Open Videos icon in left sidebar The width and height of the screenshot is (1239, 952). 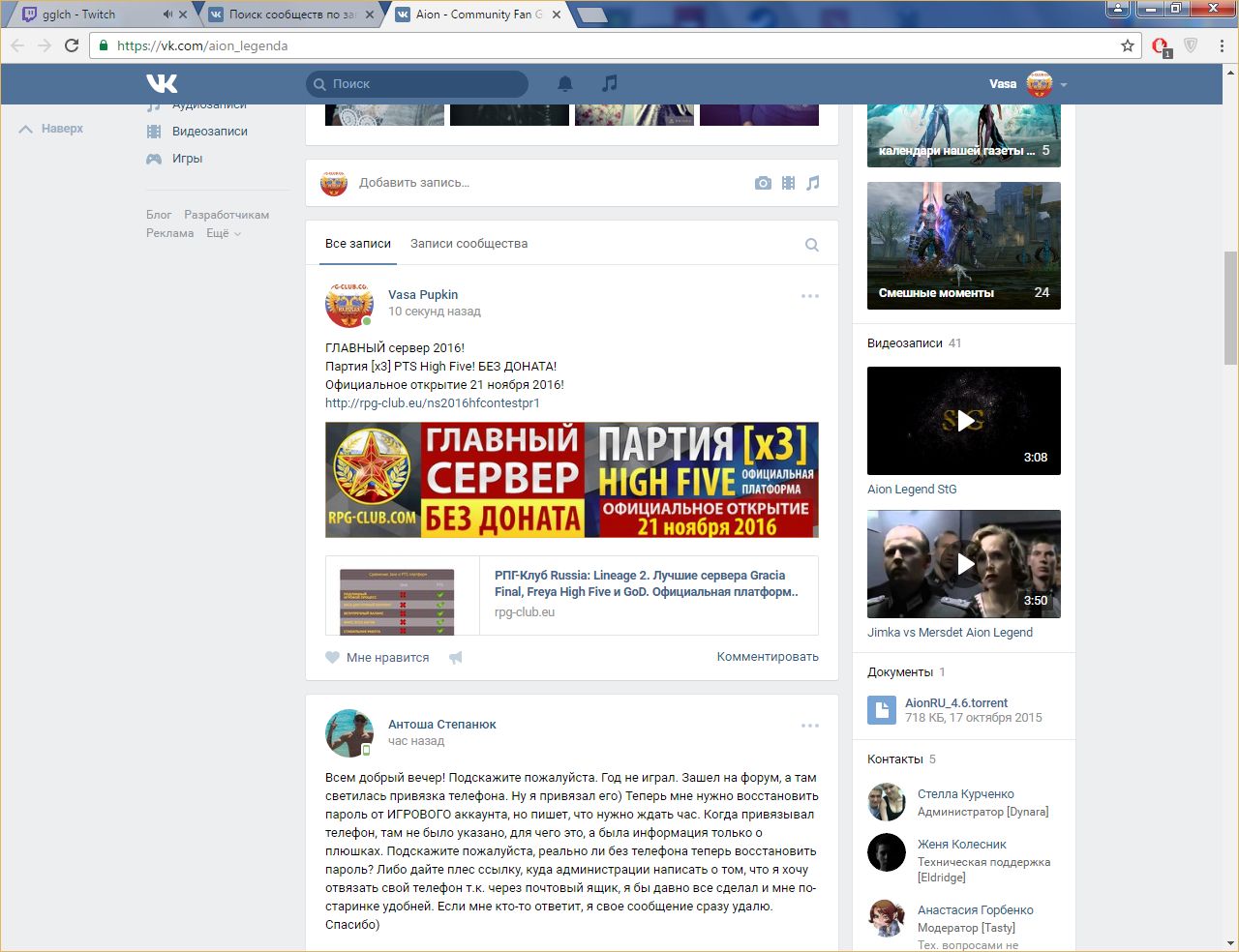154,132
